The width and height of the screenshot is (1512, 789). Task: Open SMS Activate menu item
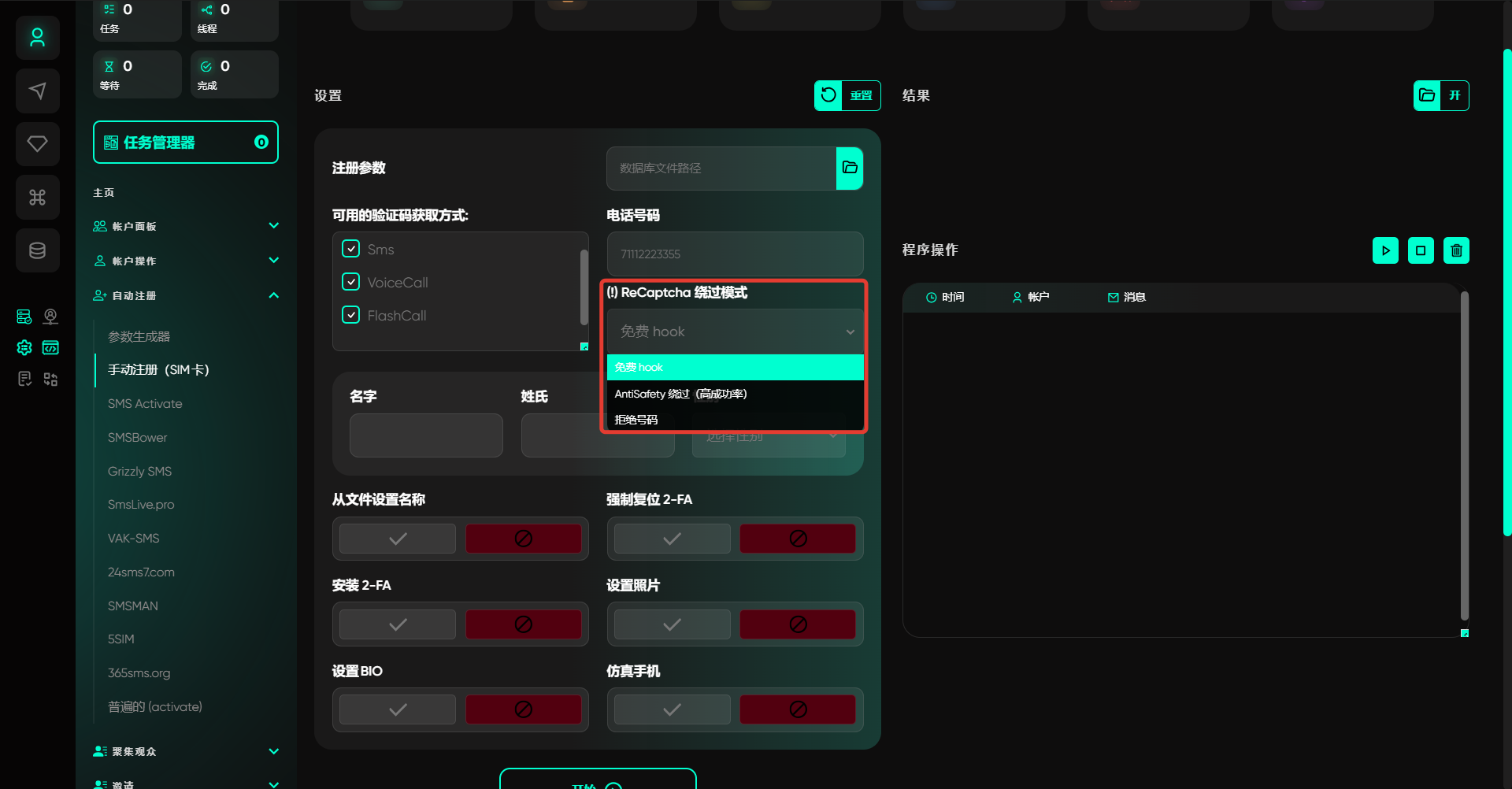tap(145, 403)
